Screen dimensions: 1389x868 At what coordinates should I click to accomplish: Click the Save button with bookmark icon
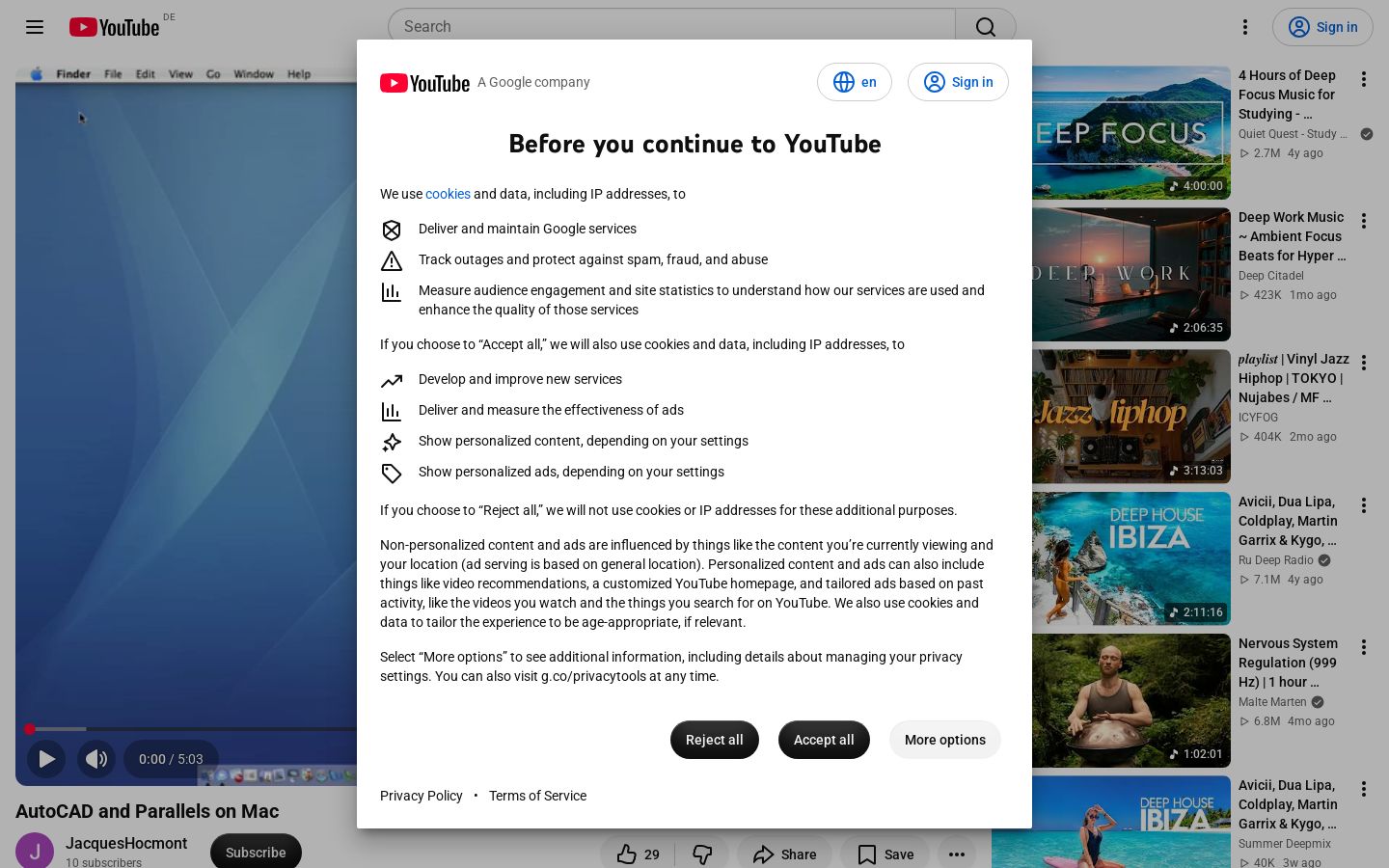click(885, 854)
